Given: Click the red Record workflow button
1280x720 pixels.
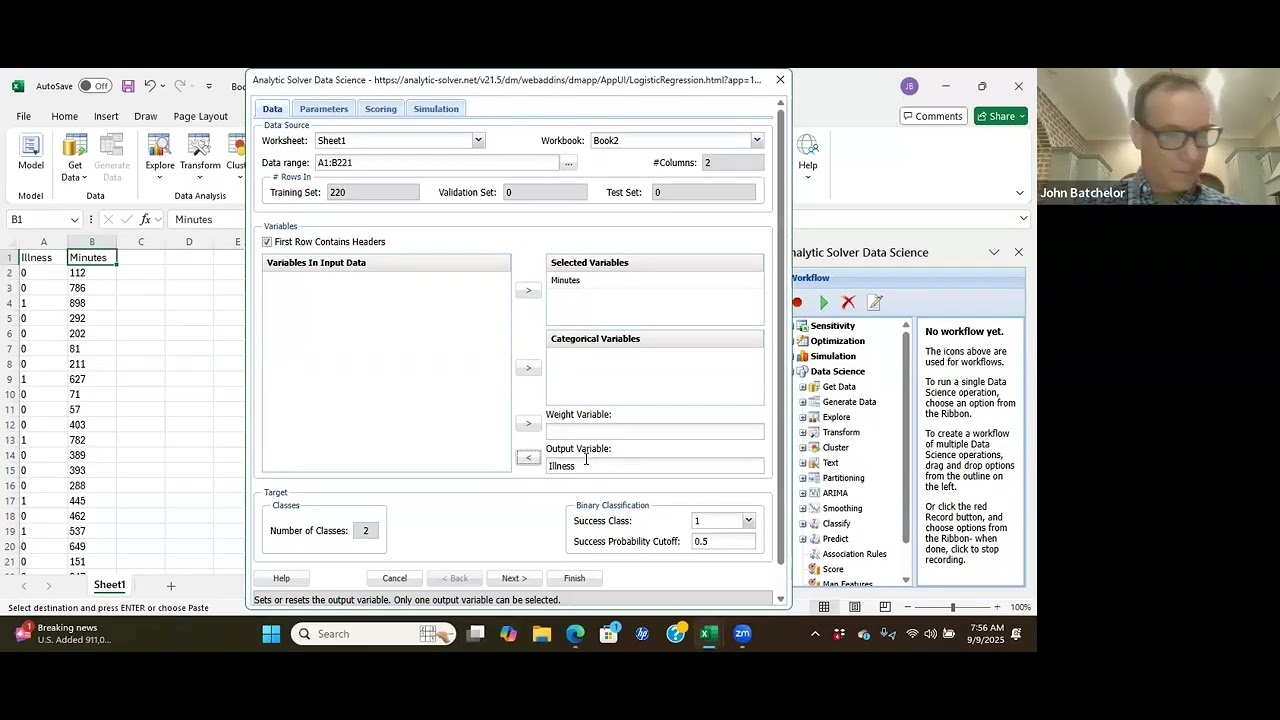Looking at the screenshot, I should (797, 302).
